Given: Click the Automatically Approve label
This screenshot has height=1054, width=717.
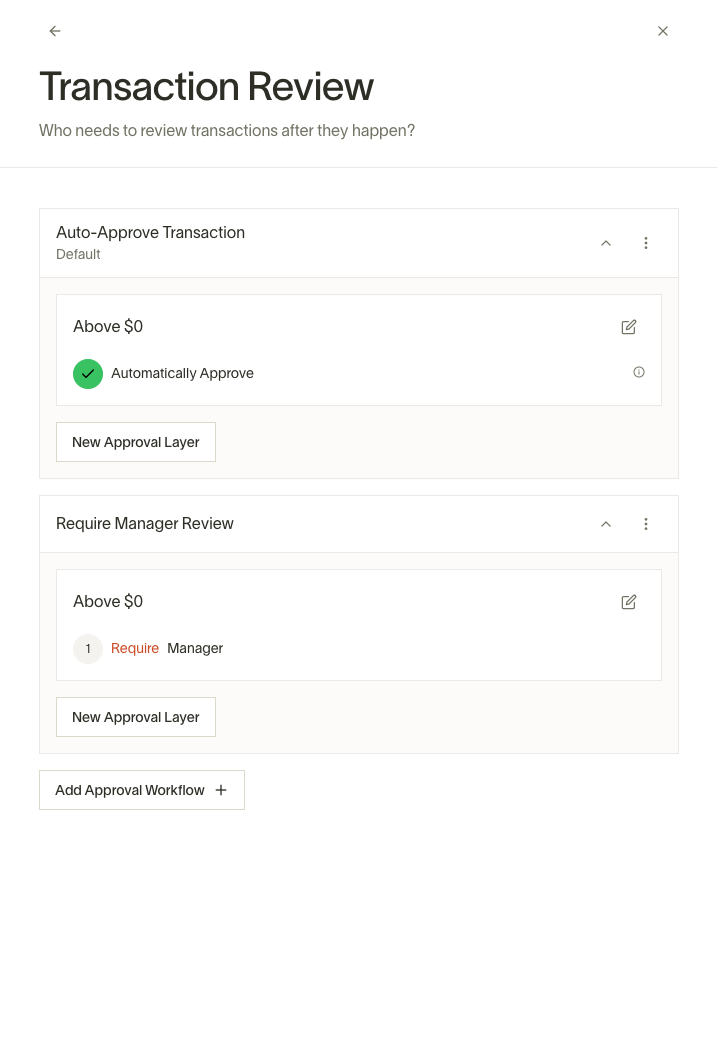Looking at the screenshot, I should (x=182, y=373).
